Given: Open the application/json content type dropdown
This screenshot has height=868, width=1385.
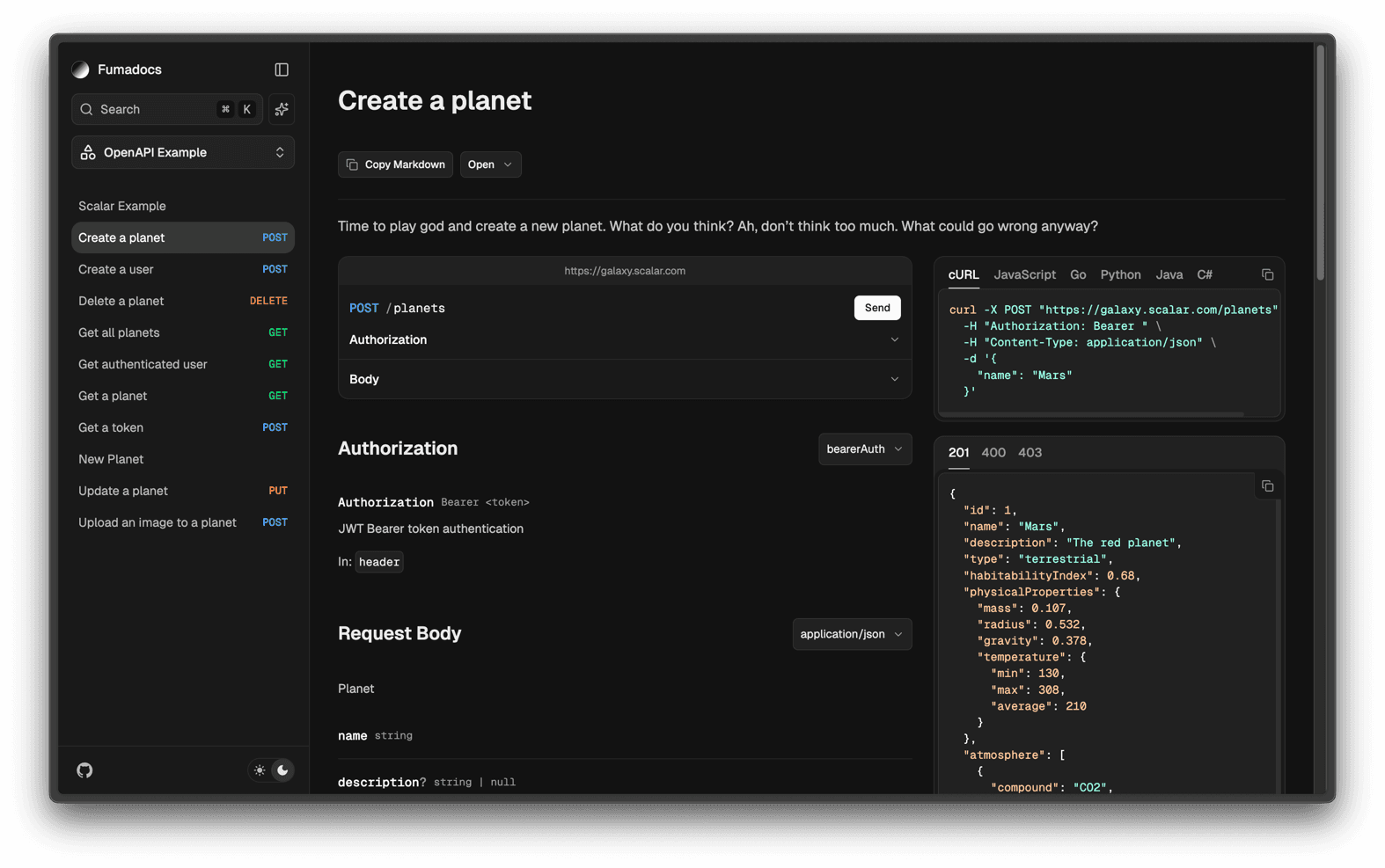Looking at the screenshot, I should [851, 634].
